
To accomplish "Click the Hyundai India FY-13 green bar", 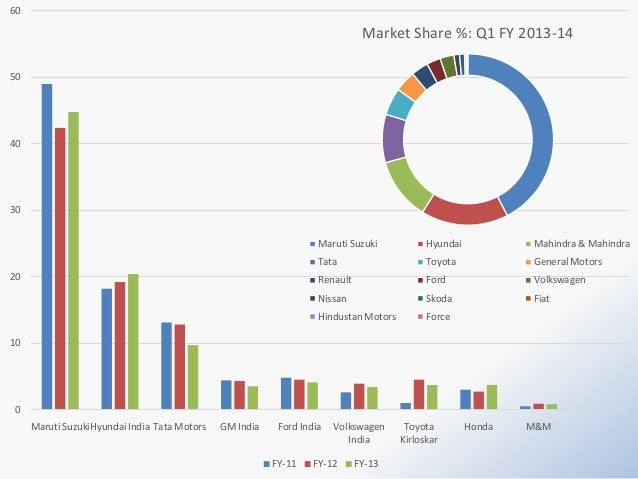I will (x=133, y=341).
